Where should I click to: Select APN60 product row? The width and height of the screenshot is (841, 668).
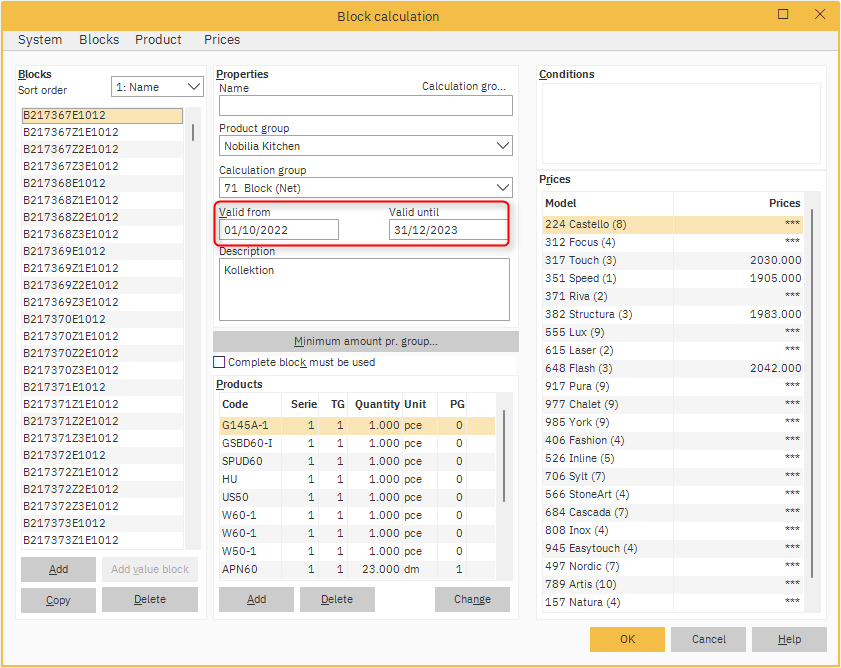tap(240, 569)
